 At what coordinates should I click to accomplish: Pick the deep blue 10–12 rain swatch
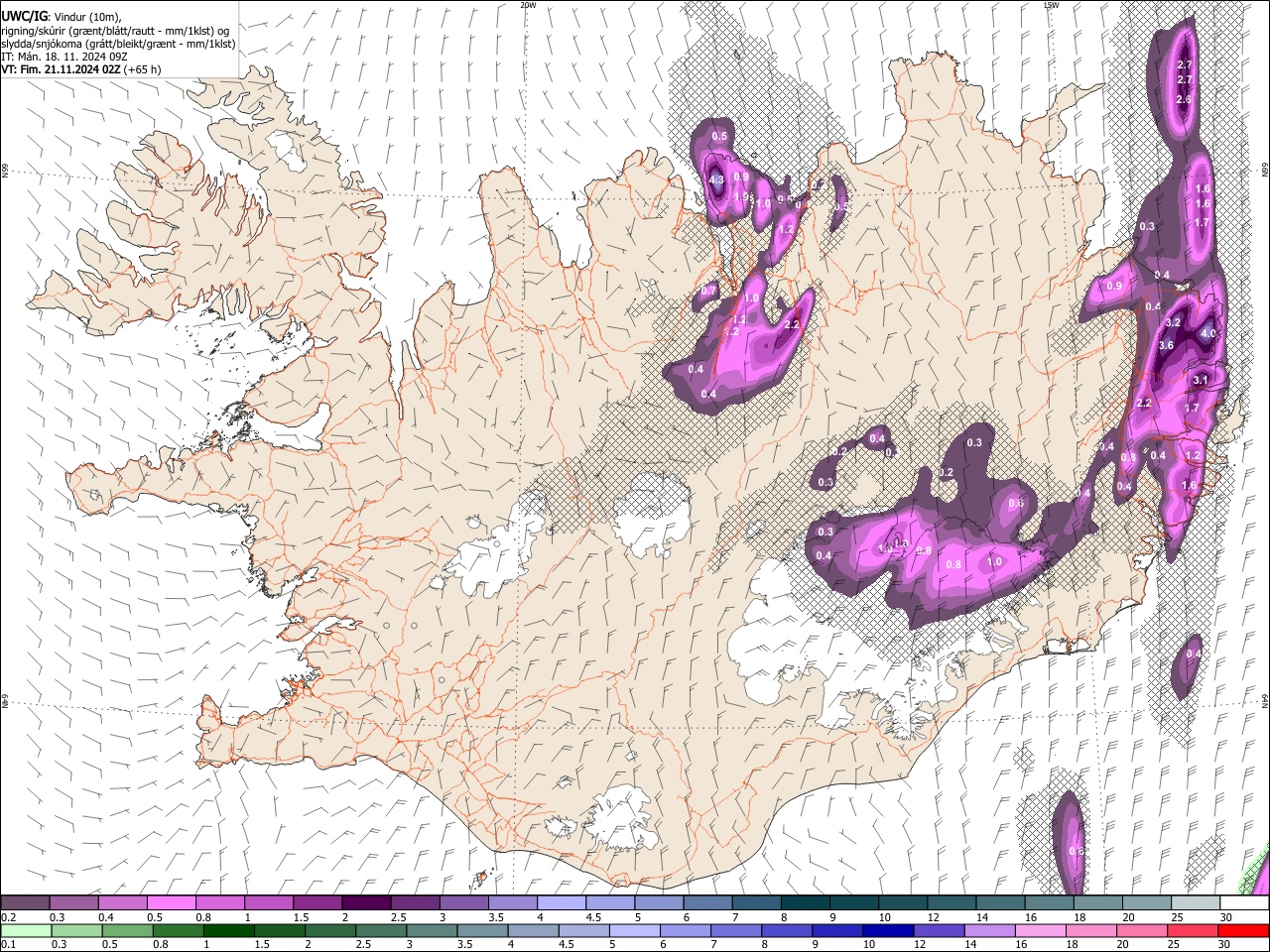click(x=887, y=930)
